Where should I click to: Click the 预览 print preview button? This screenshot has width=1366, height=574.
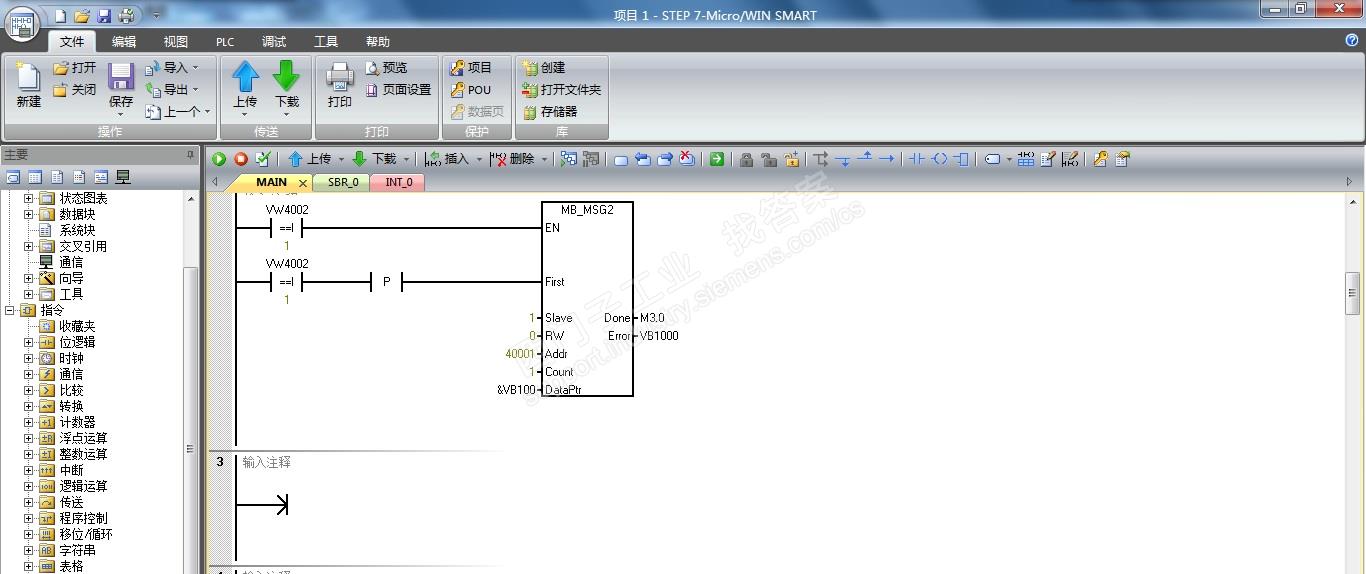pos(386,67)
